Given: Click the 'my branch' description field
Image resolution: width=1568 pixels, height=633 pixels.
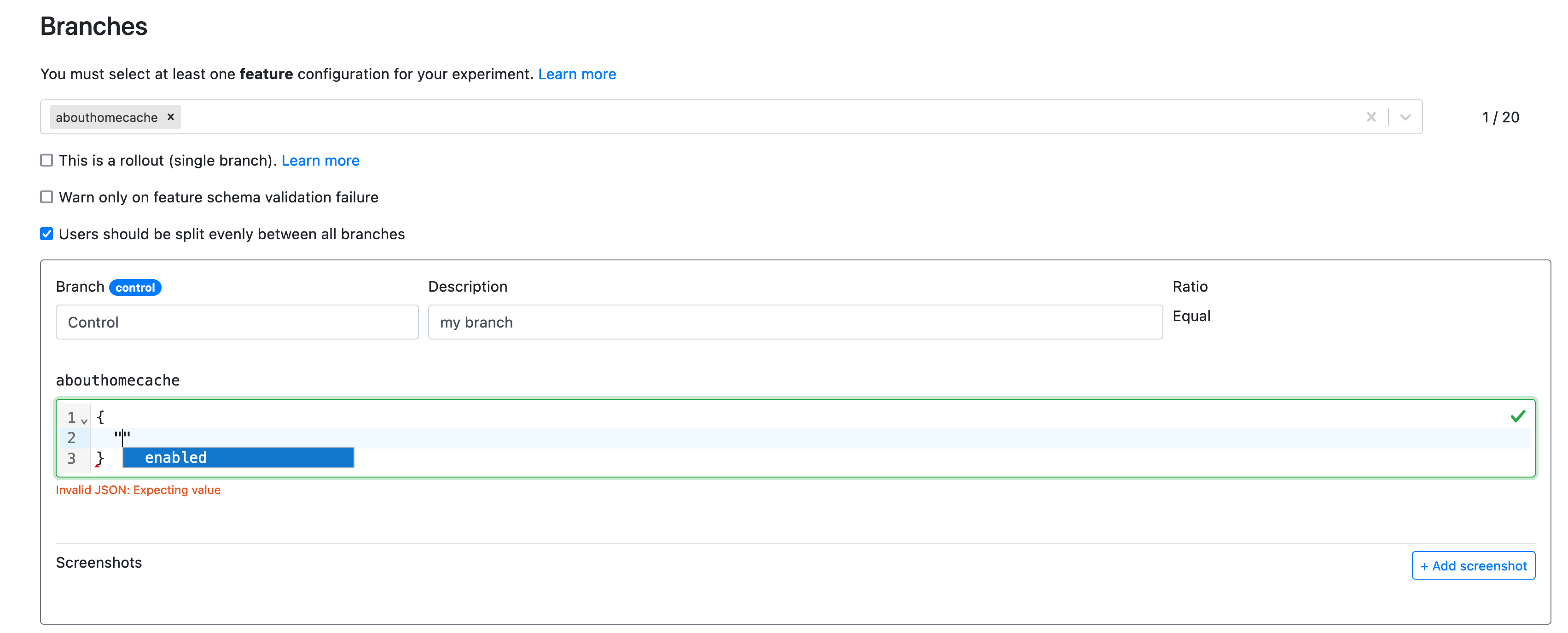Looking at the screenshot, I should (x=795, y=322).
